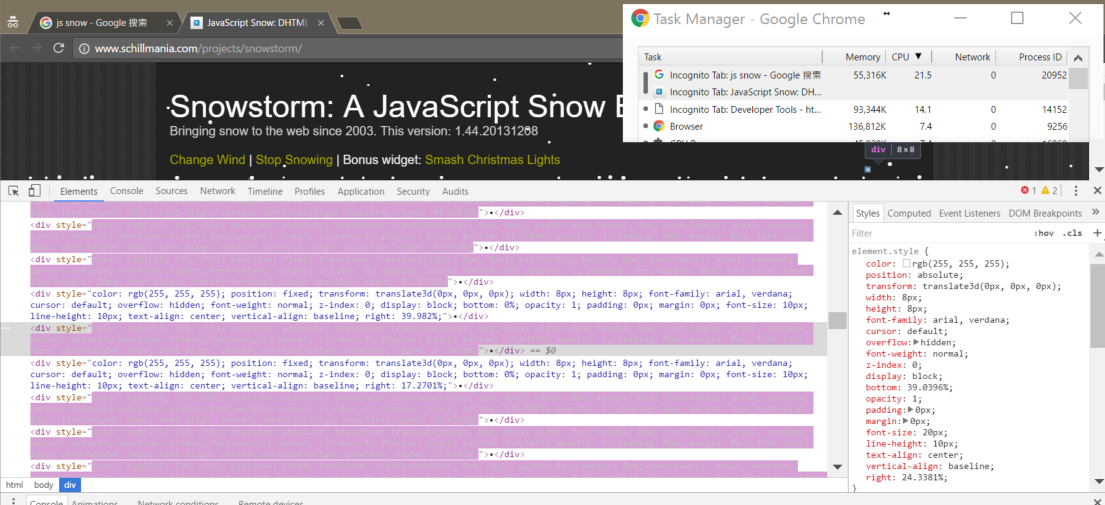Expand the margin property triangle
The image size is (1105, 505).
pyautogui.click(x=906, y=421)
